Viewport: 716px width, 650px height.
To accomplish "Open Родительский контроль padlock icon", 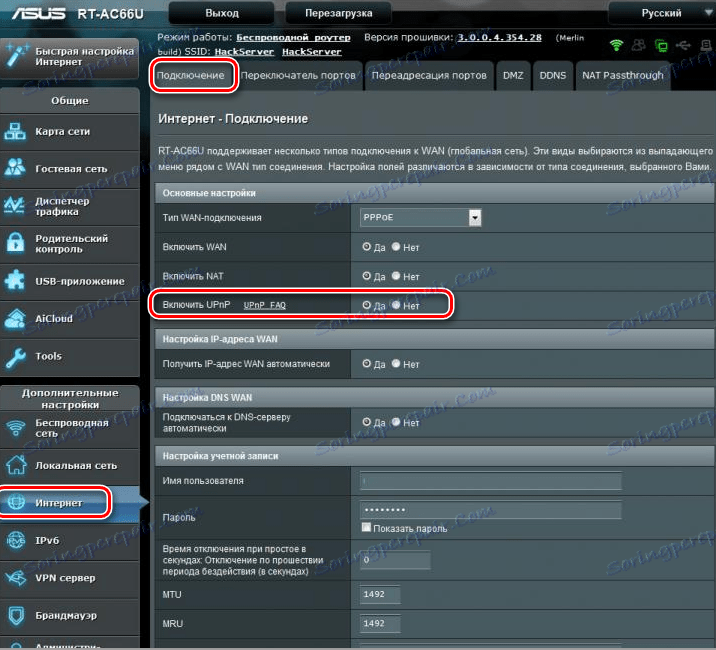I will [x=15, y=243].
